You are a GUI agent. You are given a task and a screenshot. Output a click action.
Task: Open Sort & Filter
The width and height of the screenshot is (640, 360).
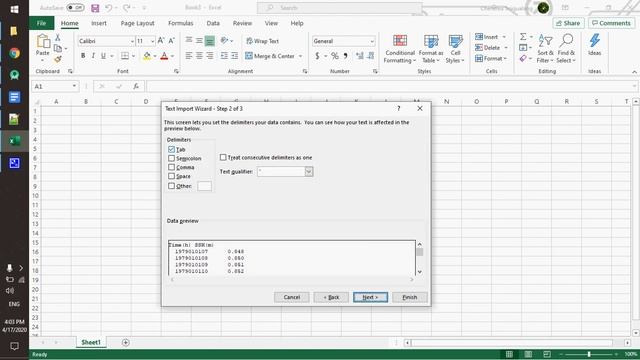point(545,49)
